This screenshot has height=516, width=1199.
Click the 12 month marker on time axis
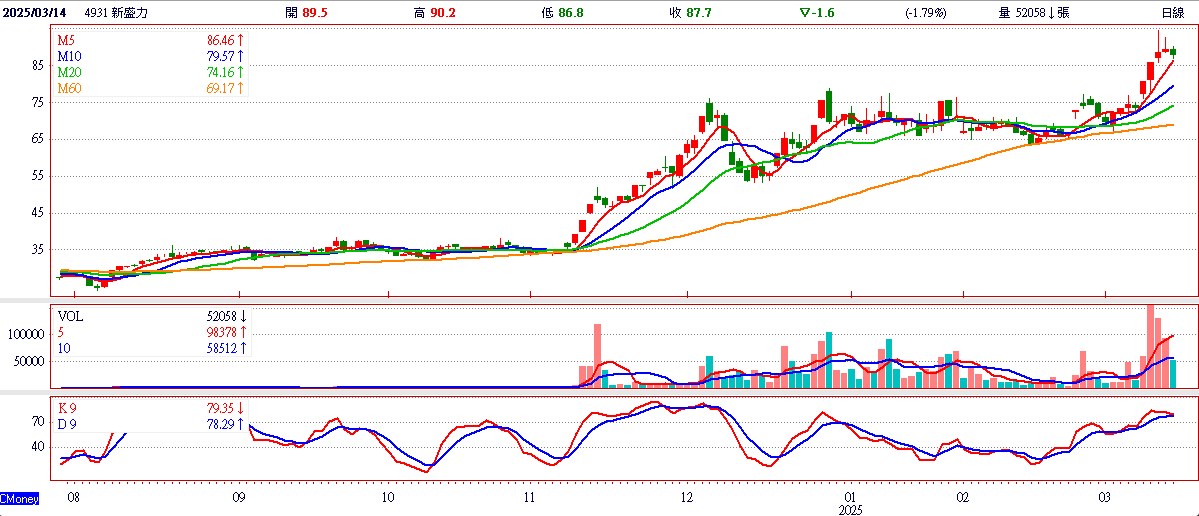(x=687, y=498)
